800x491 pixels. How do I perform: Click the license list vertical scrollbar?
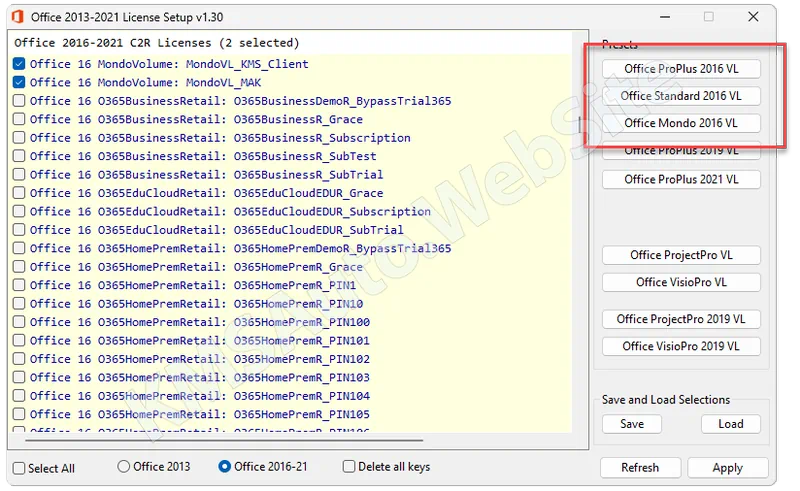[579, 126]
